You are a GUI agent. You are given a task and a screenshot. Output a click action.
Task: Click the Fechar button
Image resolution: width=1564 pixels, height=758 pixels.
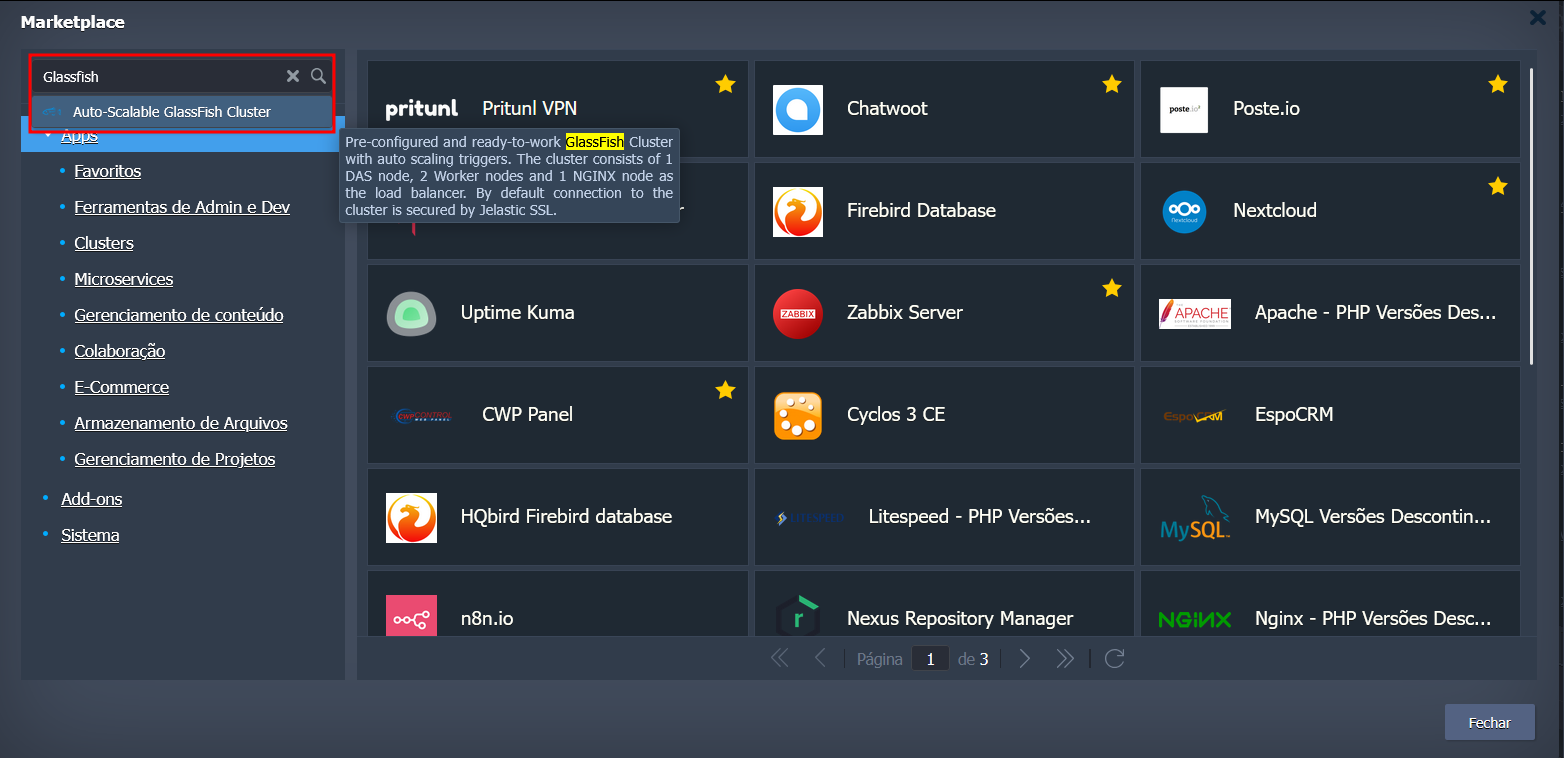click(x=1489, y=723)
